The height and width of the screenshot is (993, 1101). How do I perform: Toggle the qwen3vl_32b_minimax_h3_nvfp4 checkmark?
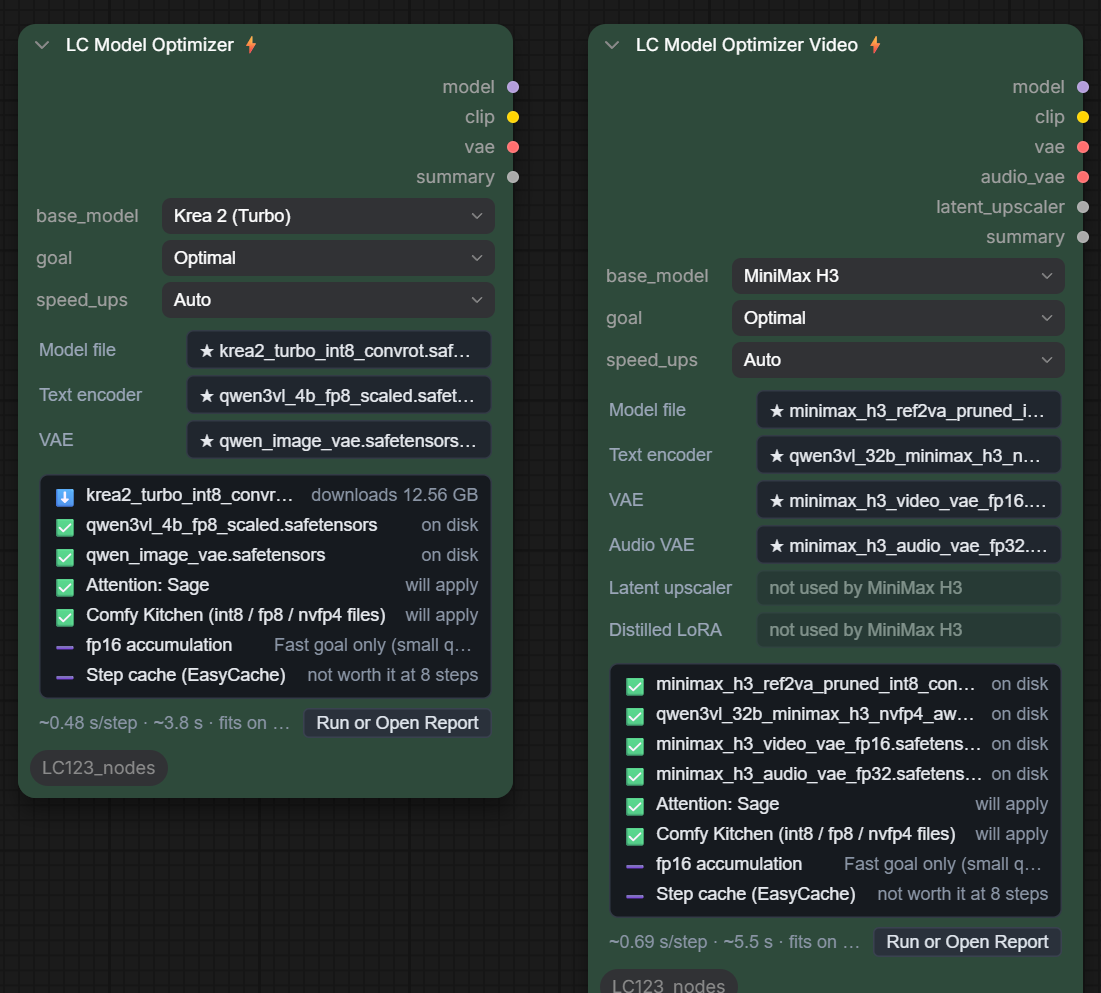click(635, 716)
